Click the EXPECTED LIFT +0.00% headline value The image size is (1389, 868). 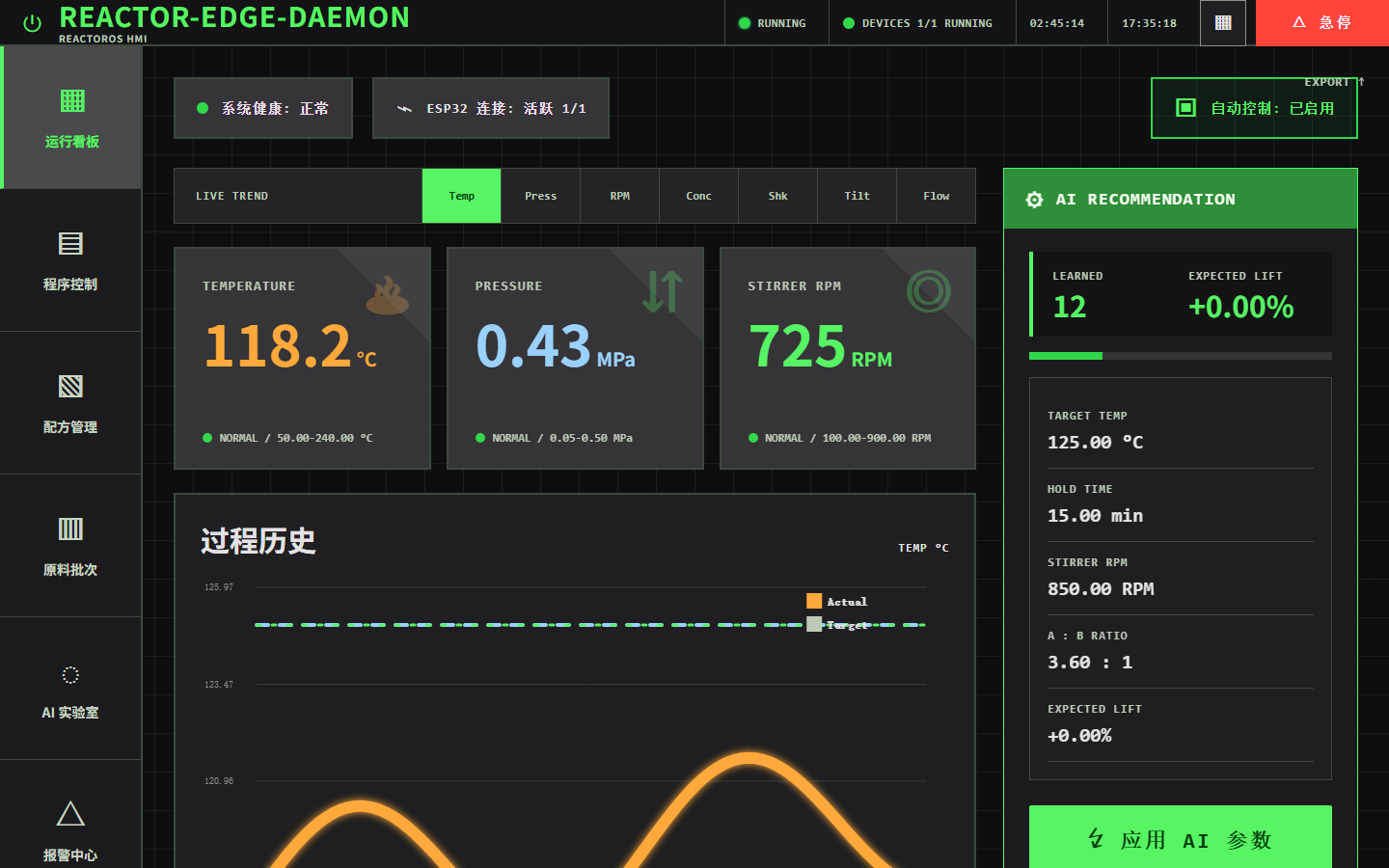pos(1241,307)
